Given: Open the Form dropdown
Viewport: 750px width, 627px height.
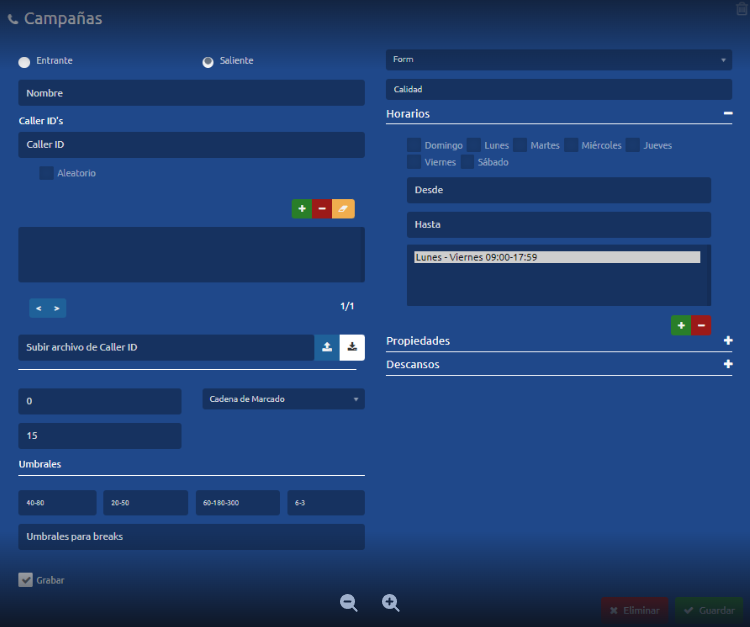Looking at the screenshot, I should pos(558,60).
